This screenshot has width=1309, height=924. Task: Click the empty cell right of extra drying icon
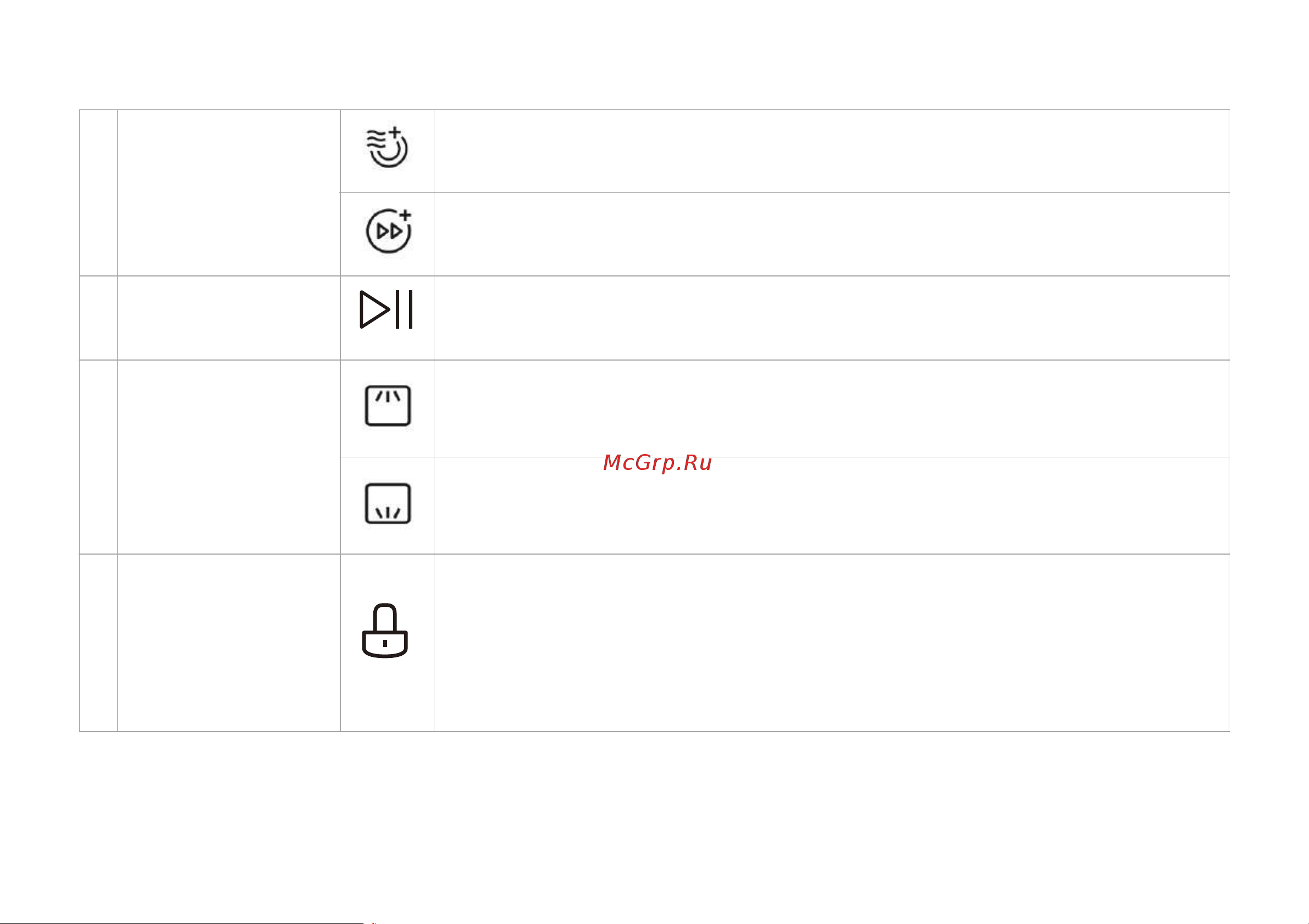tap(831, 151)
